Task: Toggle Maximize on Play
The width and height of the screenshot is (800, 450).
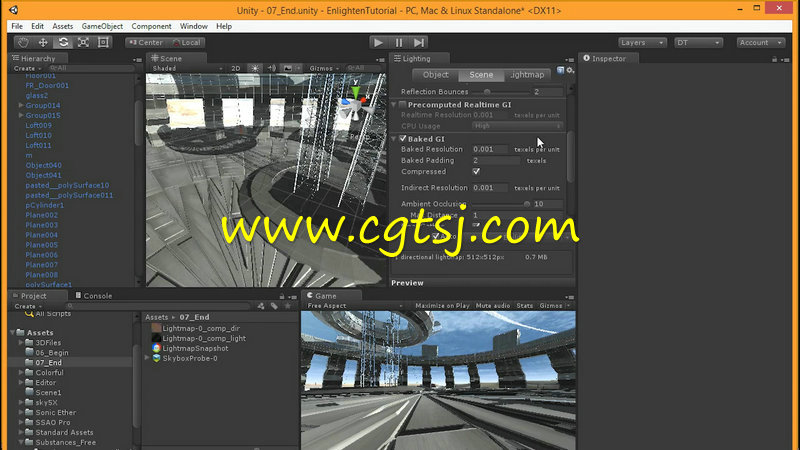Action: tap(442, 306)
